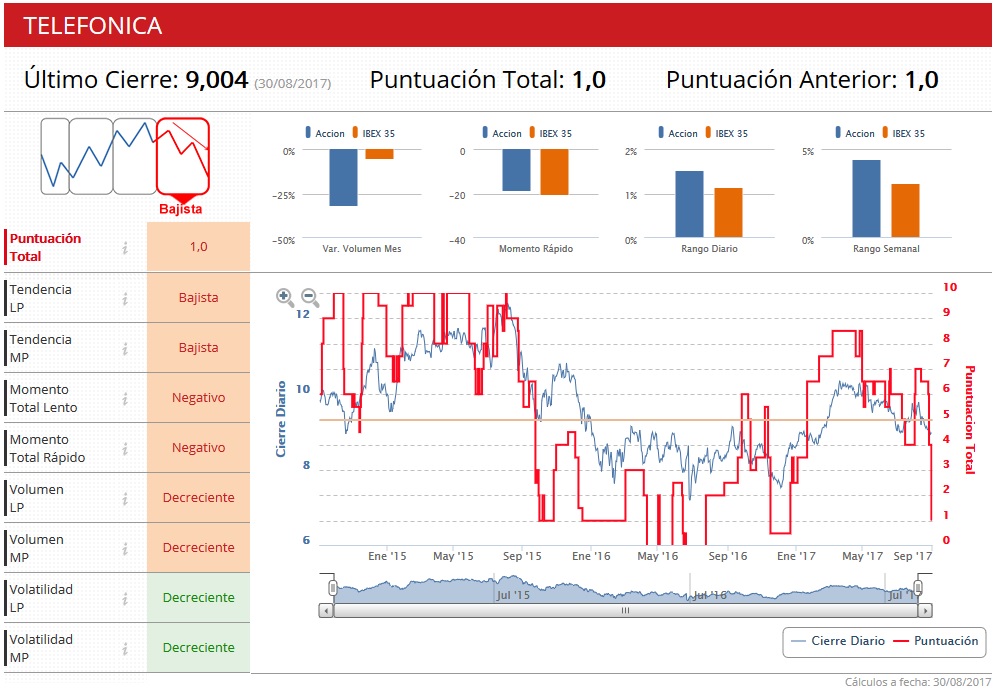Click the Accion bar in Rango Diario chart
This screenshot has width=998, height=699.
click(689, 204)
